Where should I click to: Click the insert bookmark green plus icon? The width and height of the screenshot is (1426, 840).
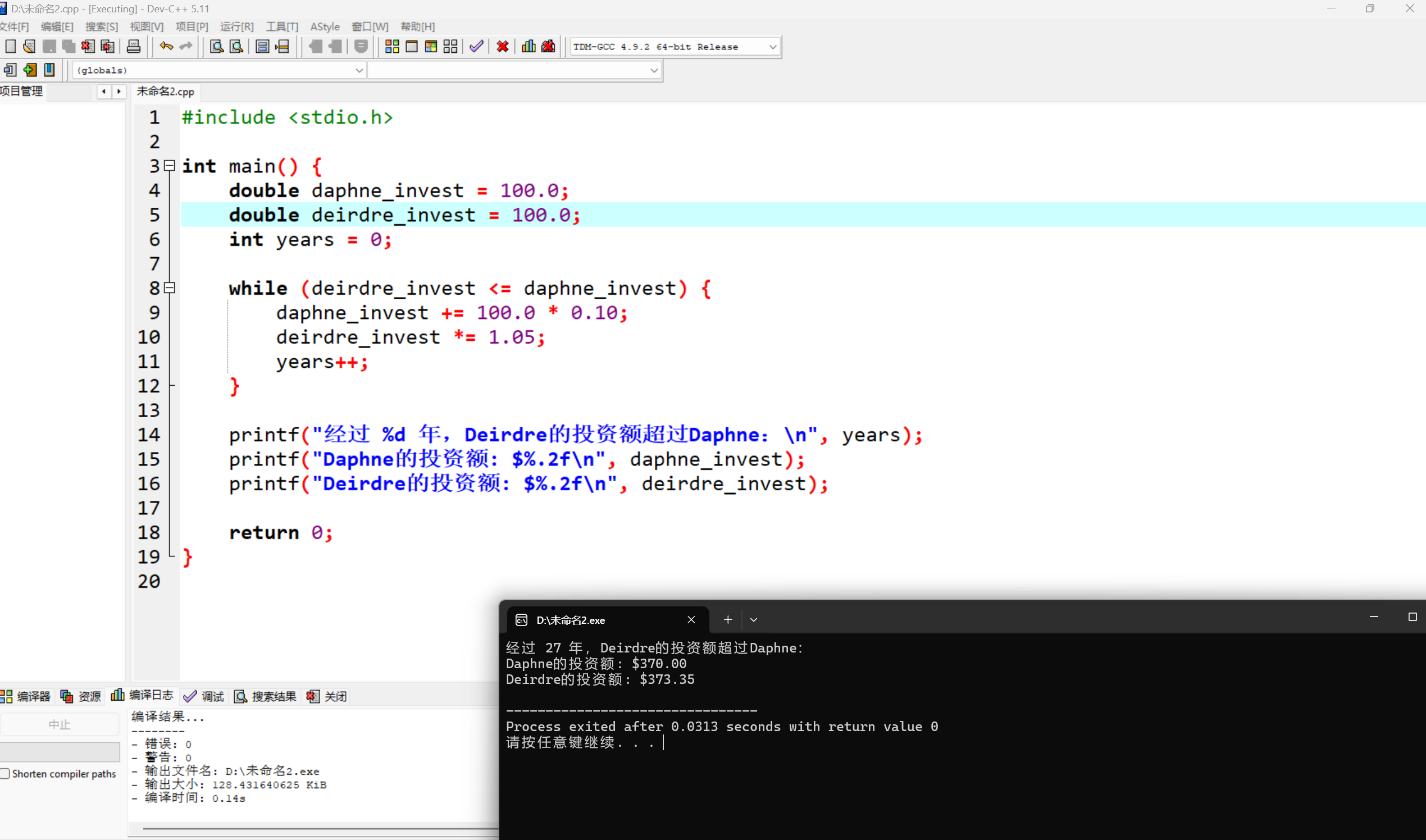pos(30,70)
